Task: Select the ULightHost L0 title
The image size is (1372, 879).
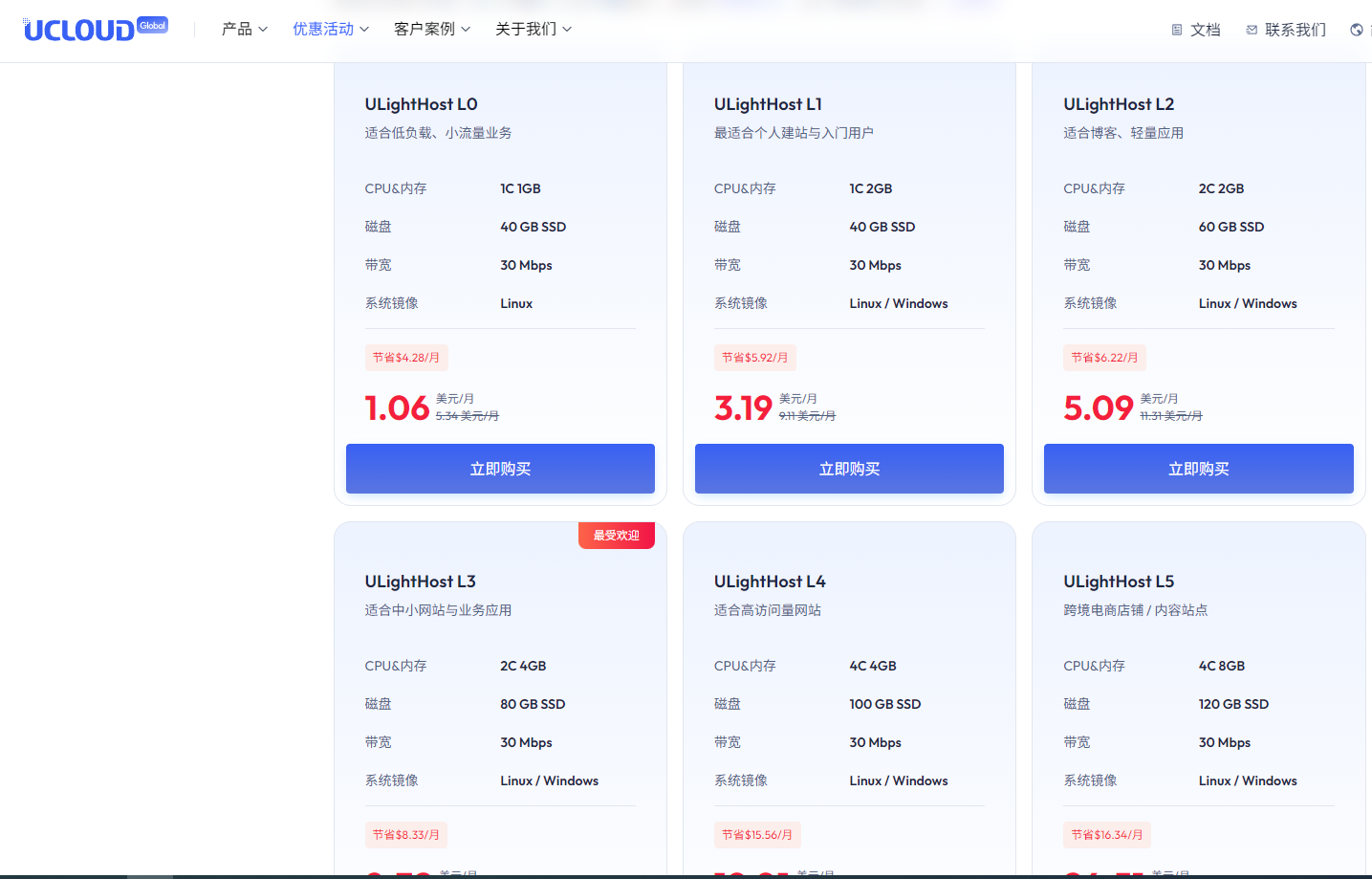Action: (x=421, y=104)
